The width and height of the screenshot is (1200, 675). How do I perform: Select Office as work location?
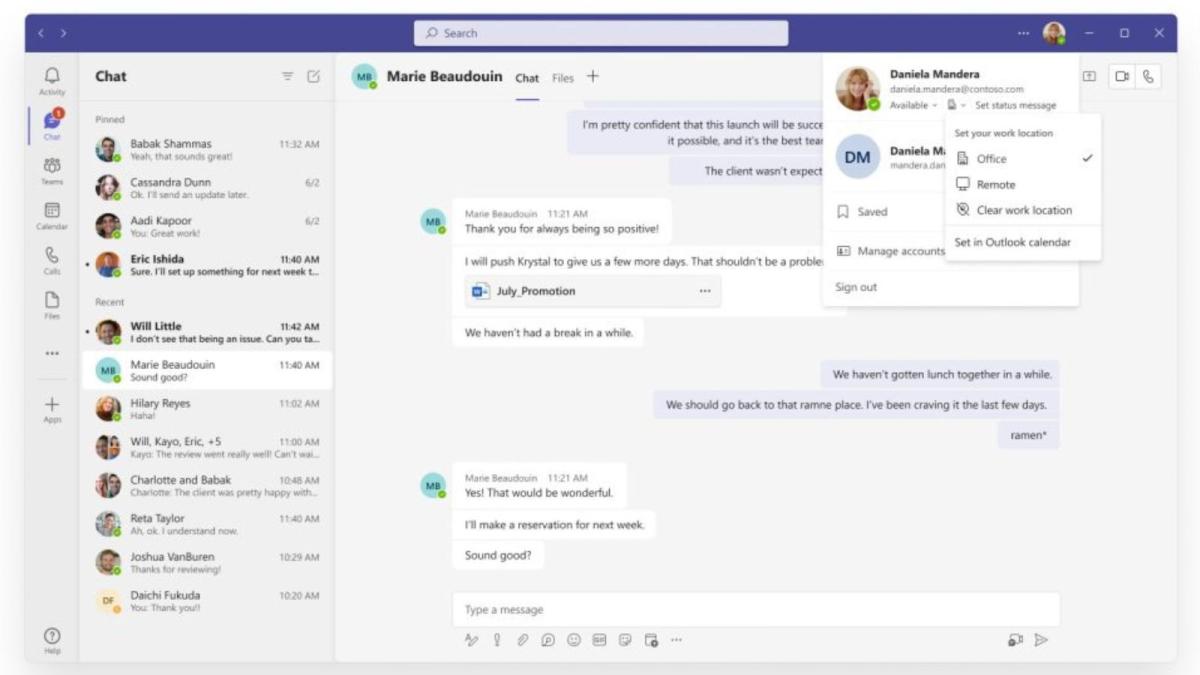click(1023, 159)
